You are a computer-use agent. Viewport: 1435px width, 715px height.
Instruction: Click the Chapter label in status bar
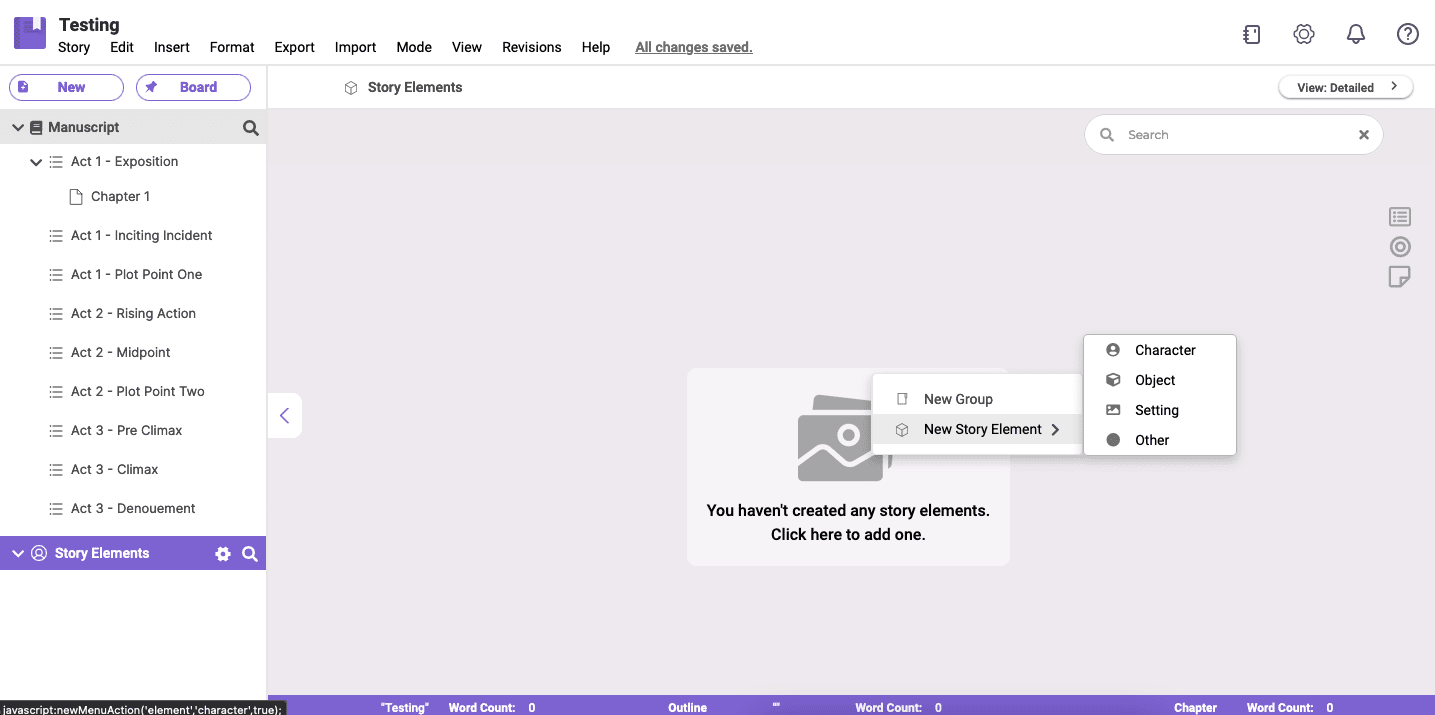(1195, 707)
